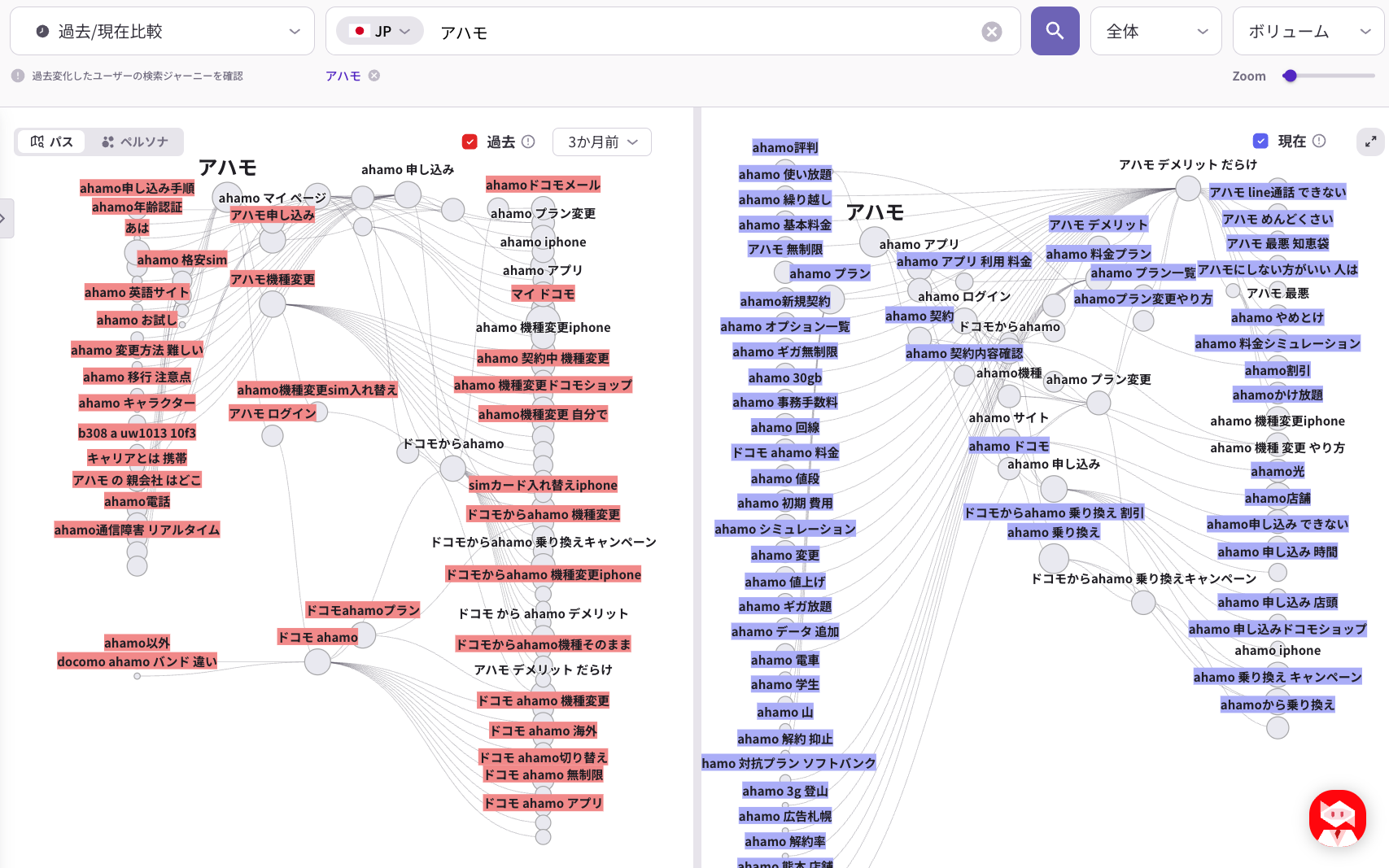1389x868 pixels.
Task: Select ahamo評判 node in current graph
Action: coord(784,147)
